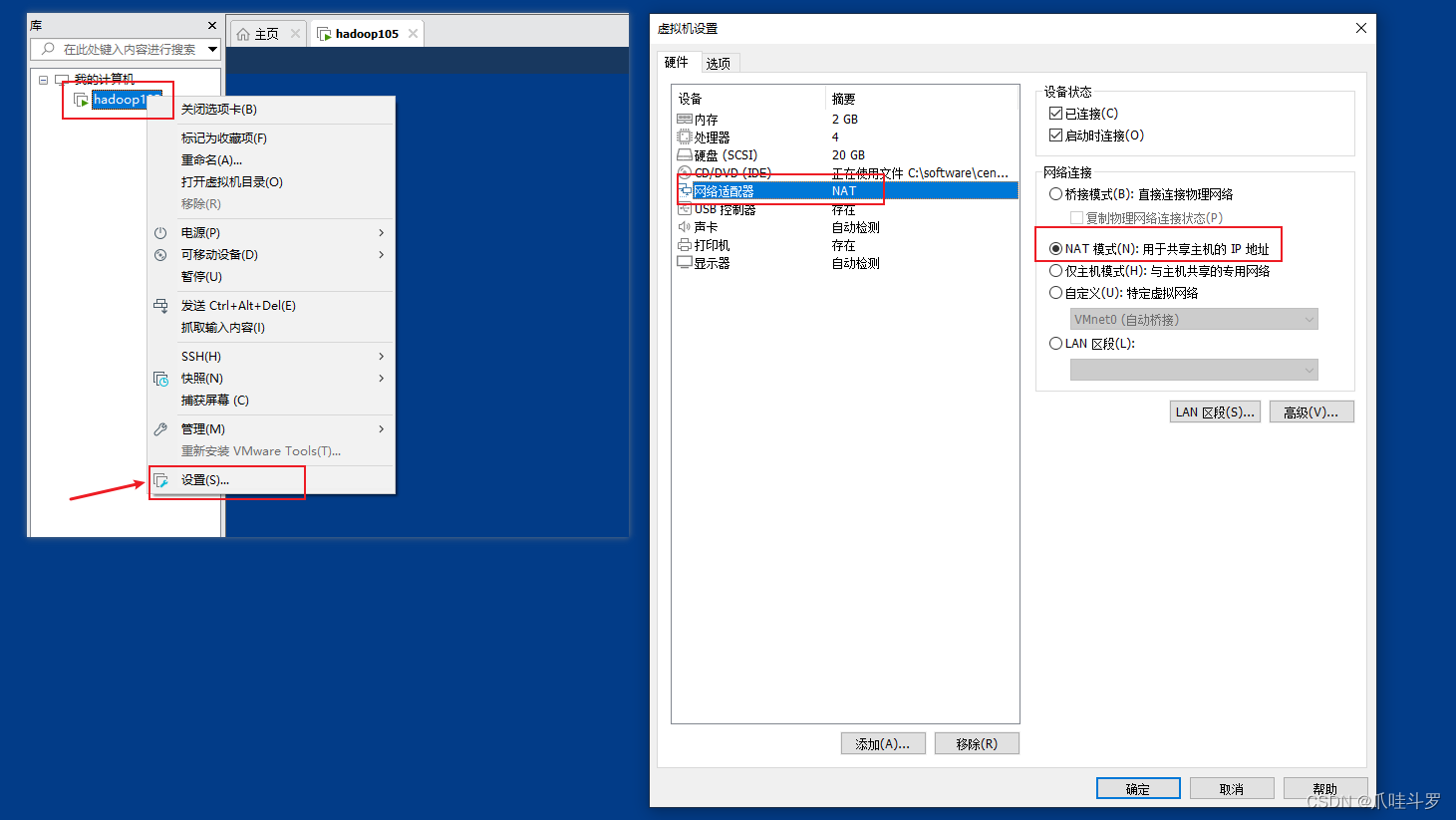Click the 移除(R) button
This screenshot has height=820, width=1456.
pos(977,744)
